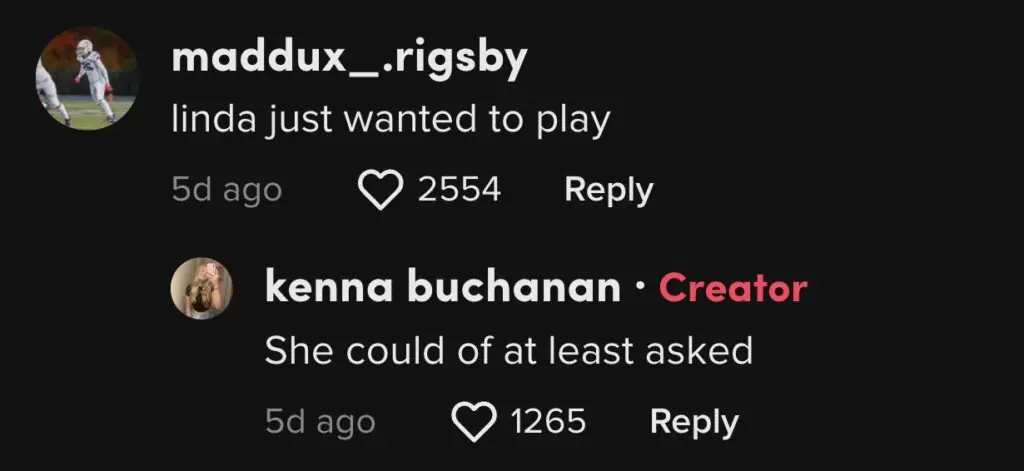Select the 'linda just wanted to play' comment text
The height and width of the screenshot is (471, 1024).
[x=390, y=122]
